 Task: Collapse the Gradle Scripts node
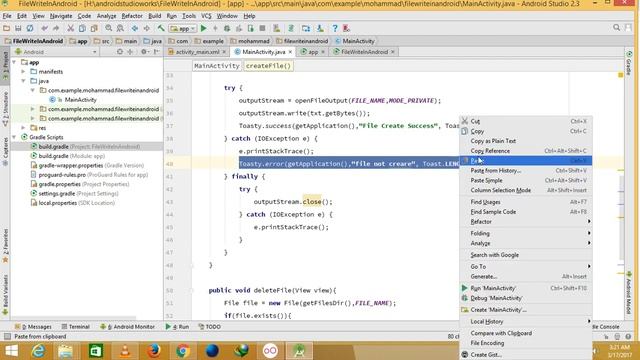tap(14, 137)
